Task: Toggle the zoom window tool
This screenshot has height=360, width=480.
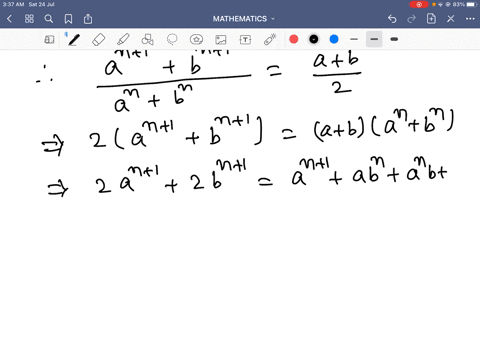Action: coord(49,40)
